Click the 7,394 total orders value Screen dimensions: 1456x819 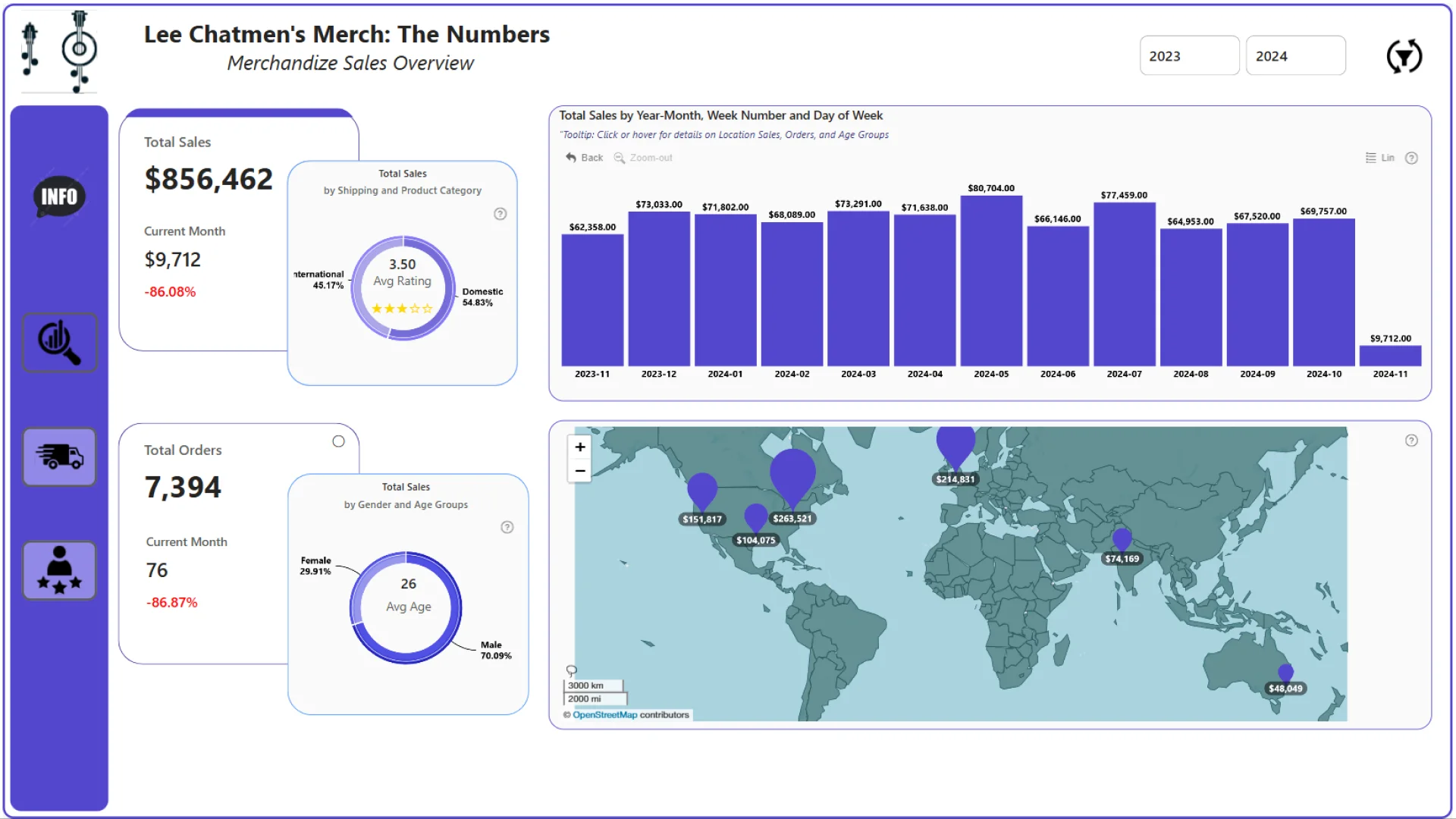[x=183, y=487]
